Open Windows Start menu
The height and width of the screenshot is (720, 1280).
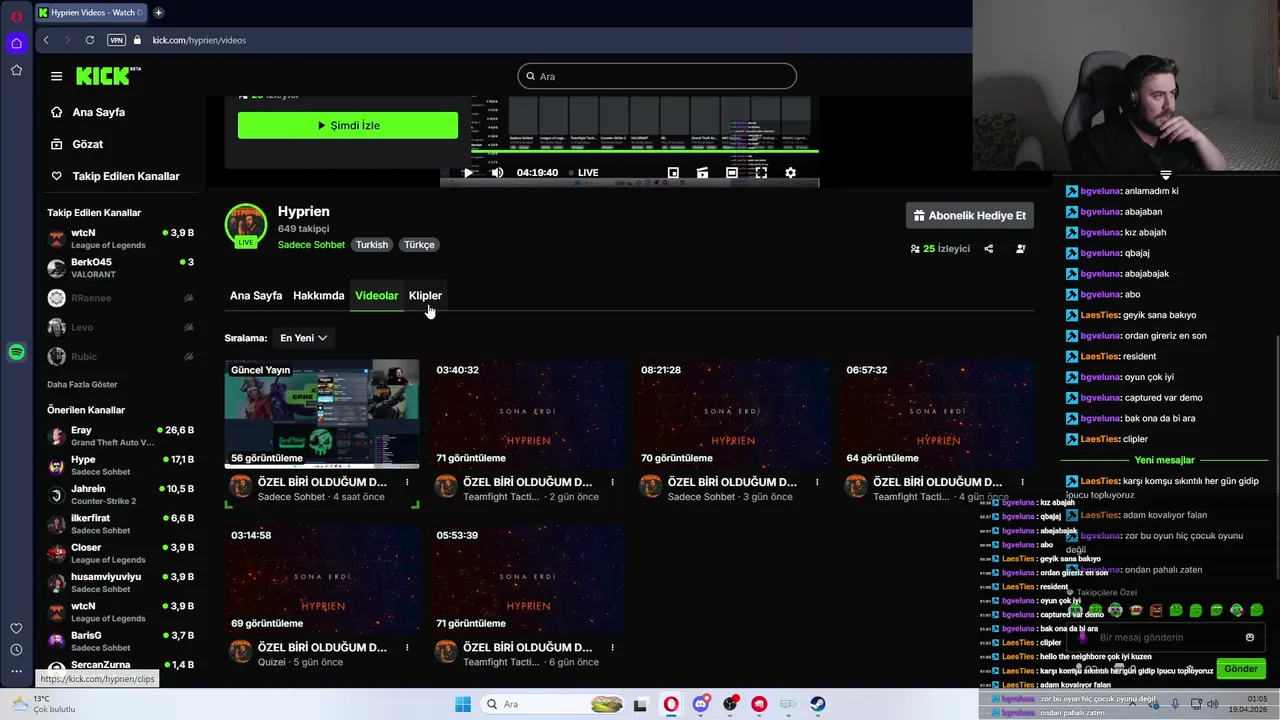point(463,704)
